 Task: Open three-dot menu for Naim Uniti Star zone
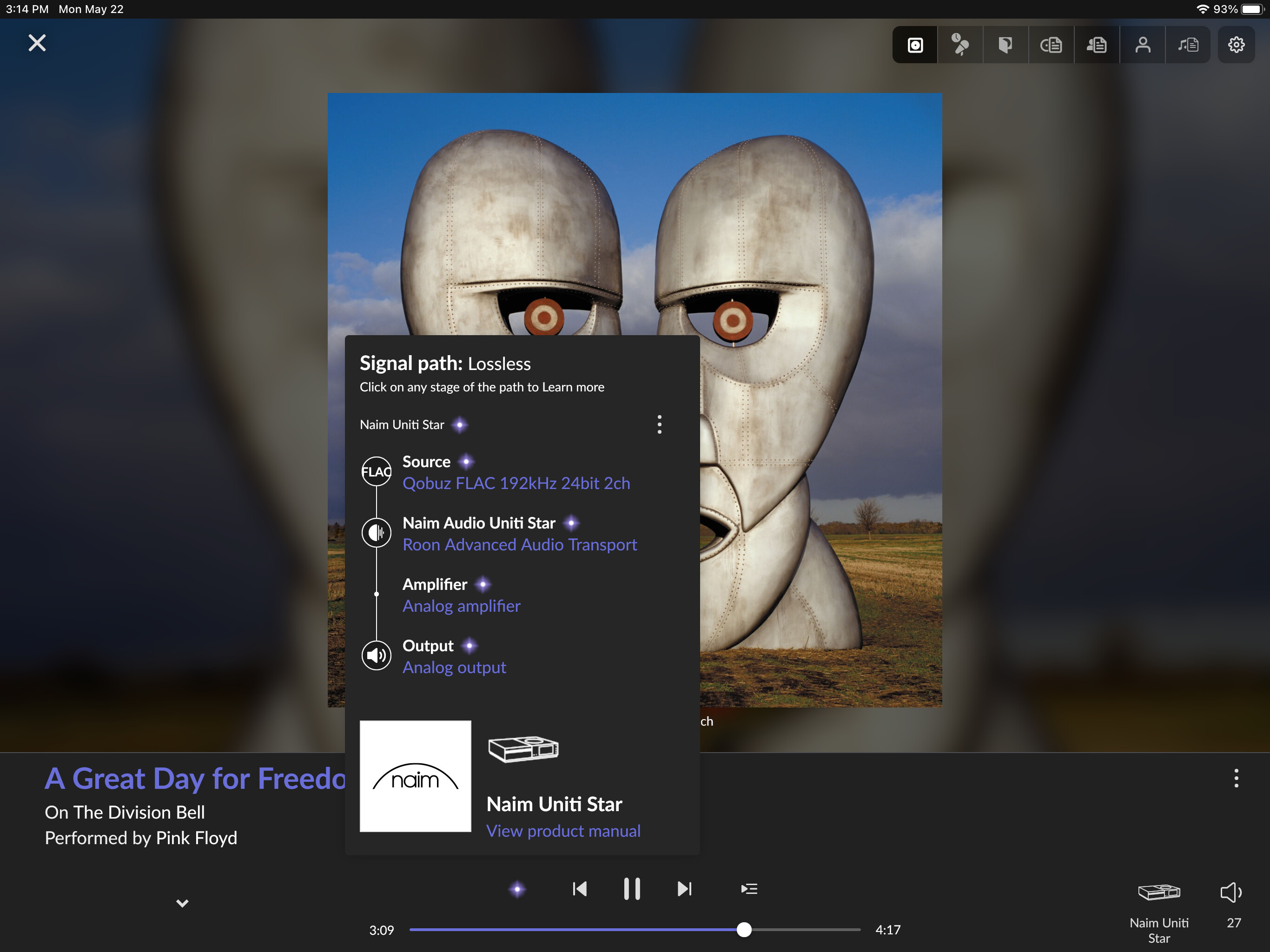pos(659,425)
